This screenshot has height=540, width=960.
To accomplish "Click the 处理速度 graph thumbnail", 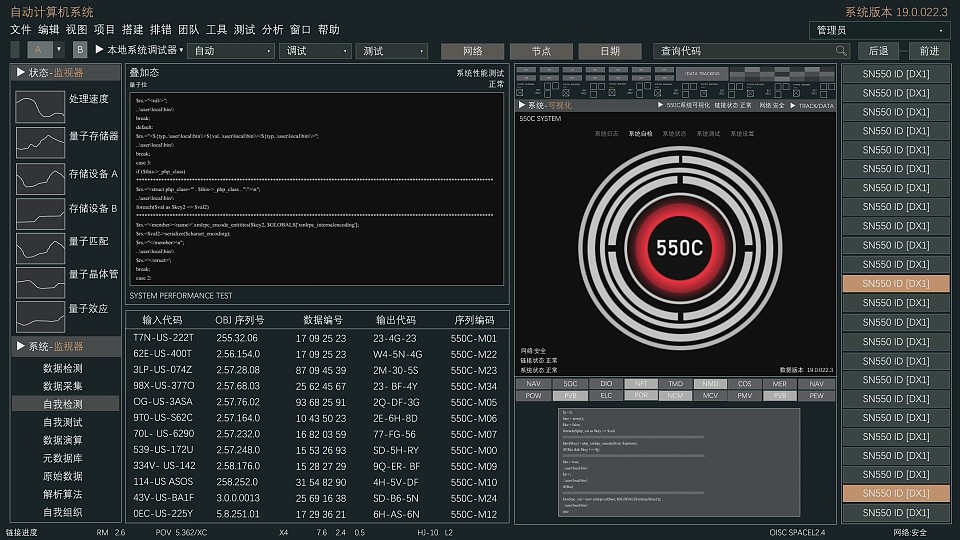I will click(40, 107).
